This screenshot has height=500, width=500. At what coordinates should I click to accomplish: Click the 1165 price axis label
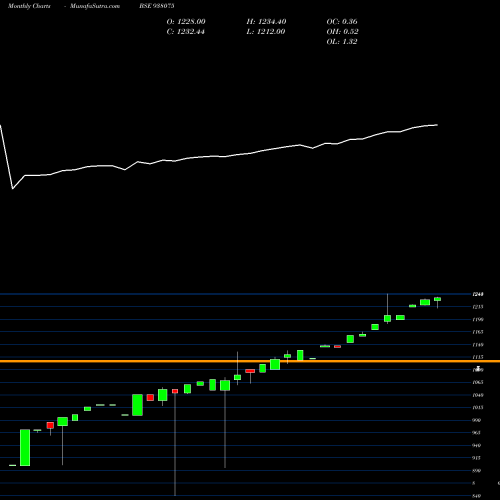tap(478, 332)
